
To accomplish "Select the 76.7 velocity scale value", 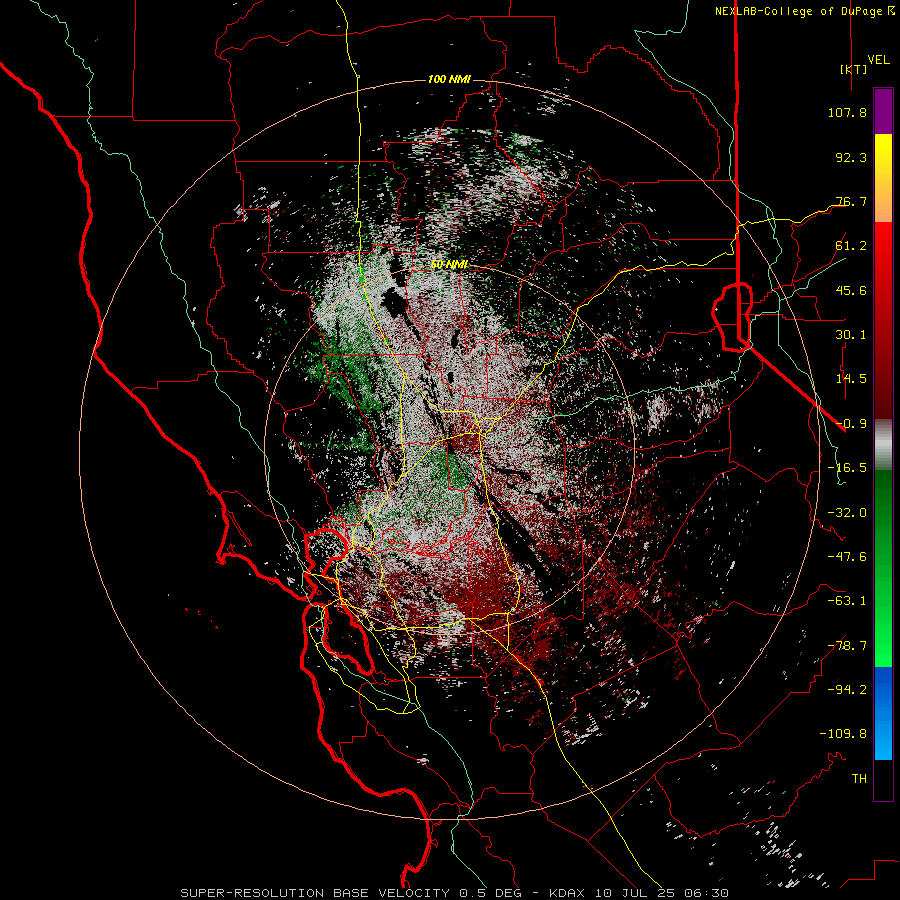I will [x=851, y=201].
